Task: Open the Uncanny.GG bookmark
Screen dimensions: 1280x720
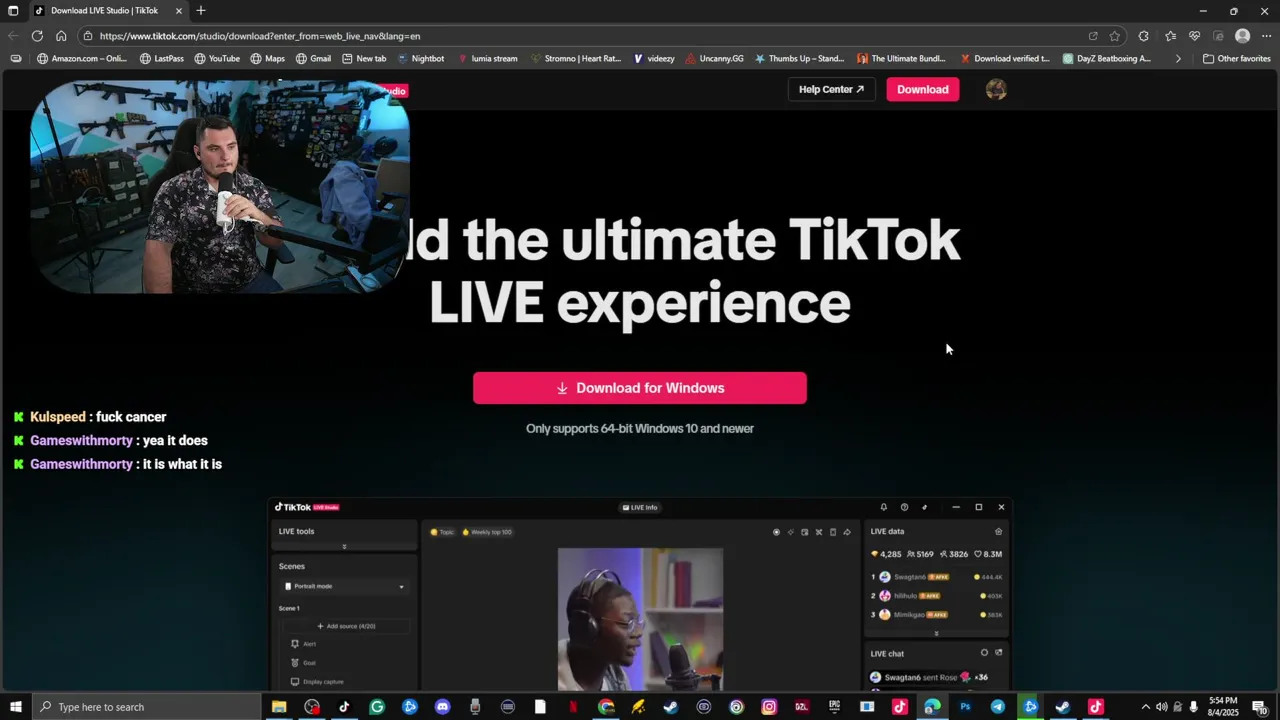Action: tap(714, 59)
